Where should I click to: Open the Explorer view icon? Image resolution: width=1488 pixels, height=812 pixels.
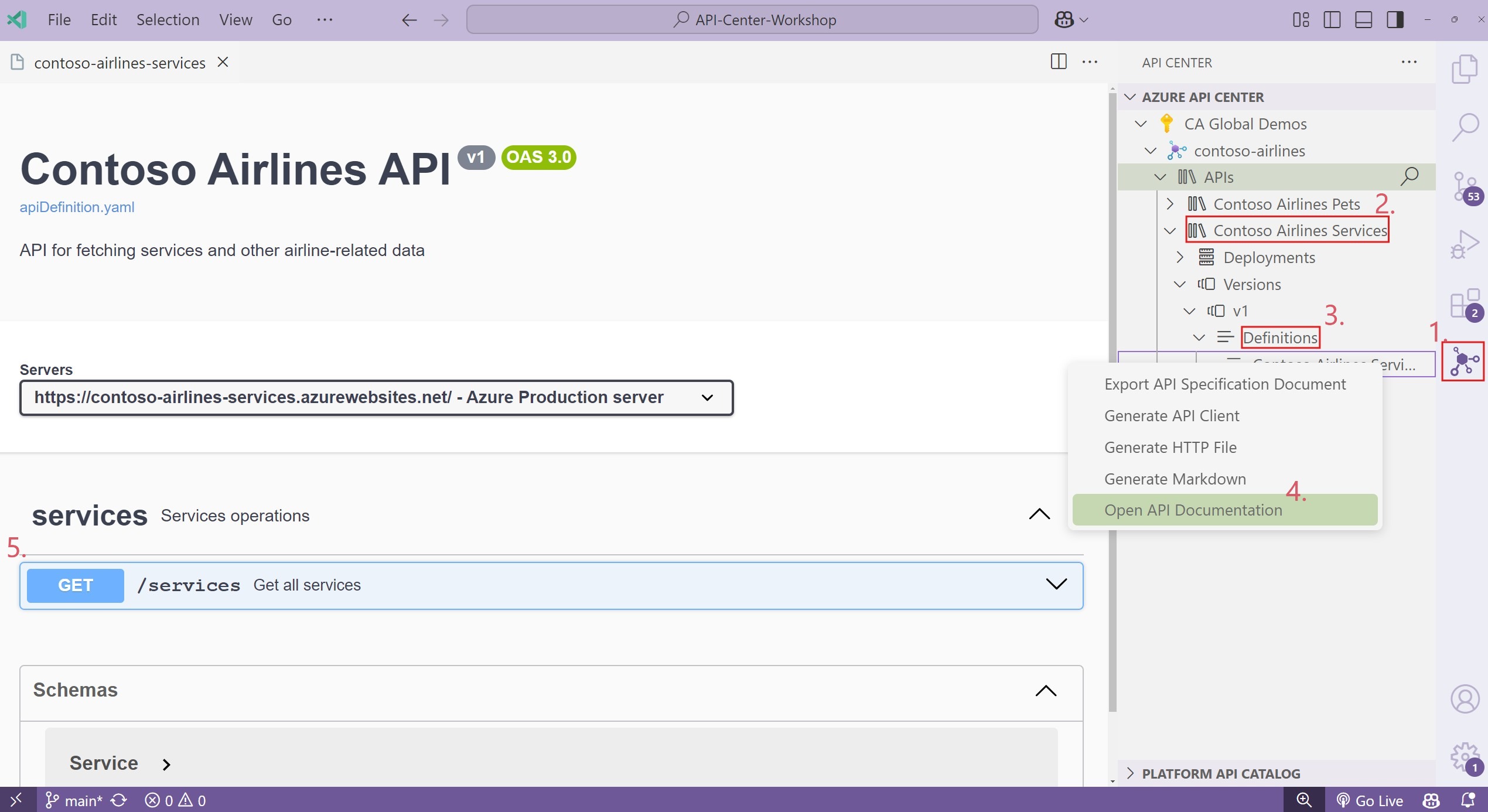pyautogui.click(x=1465, y=69)
